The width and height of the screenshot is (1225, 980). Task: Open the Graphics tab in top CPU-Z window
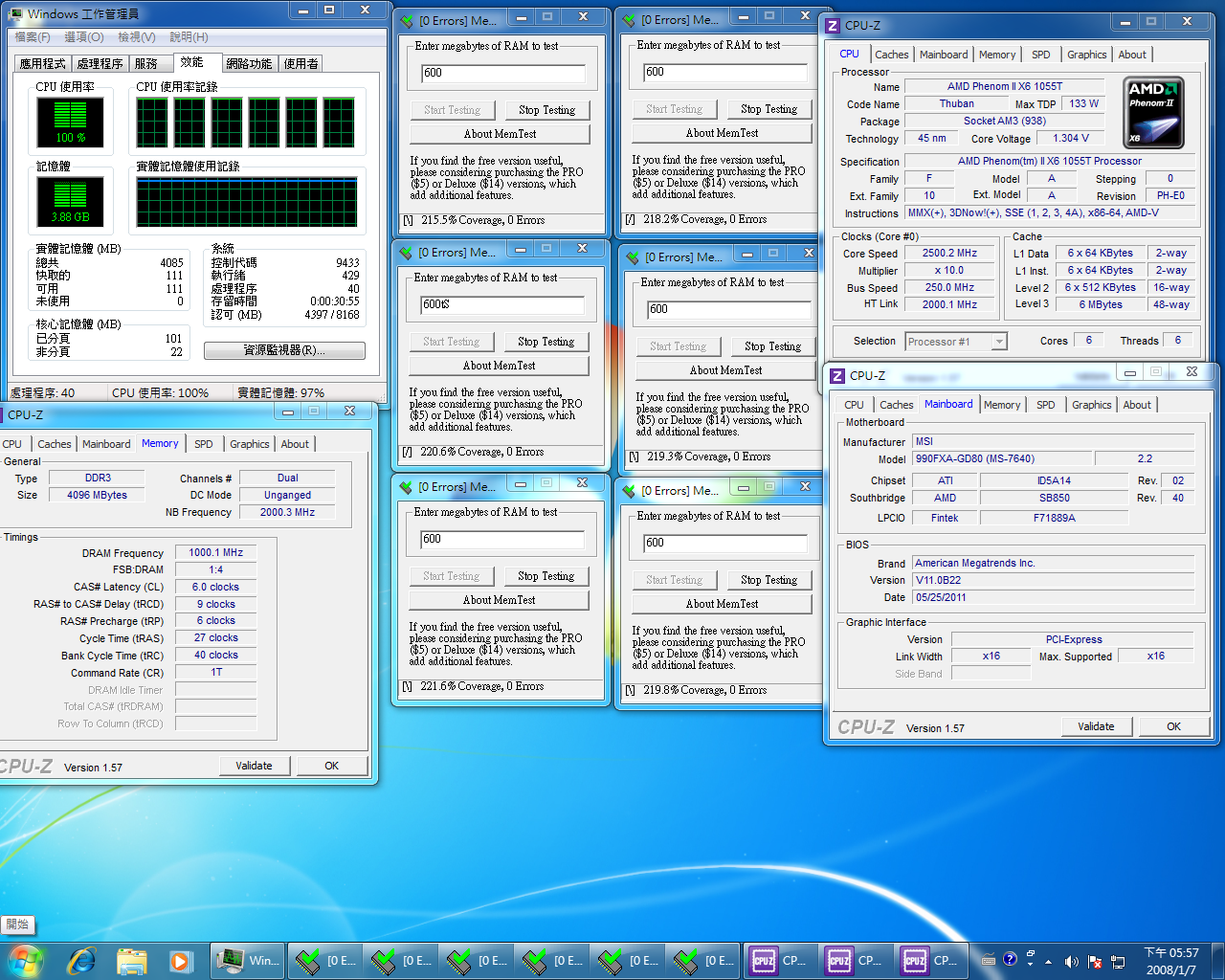1086,55
